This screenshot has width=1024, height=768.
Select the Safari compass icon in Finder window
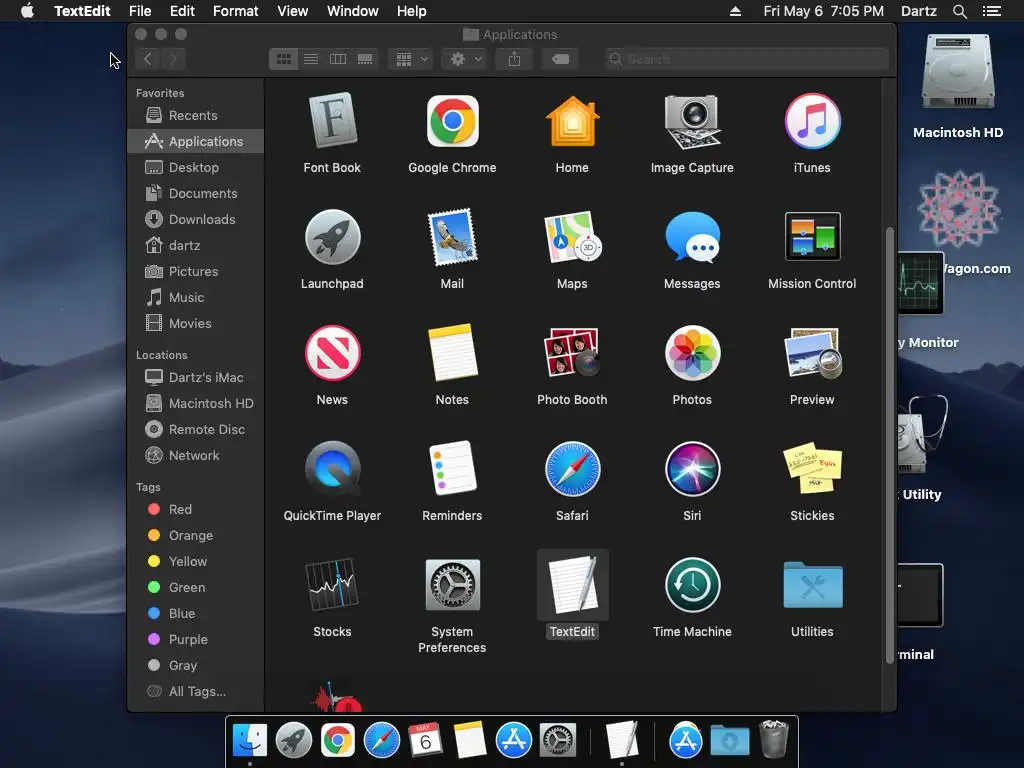tap(572, 469)
